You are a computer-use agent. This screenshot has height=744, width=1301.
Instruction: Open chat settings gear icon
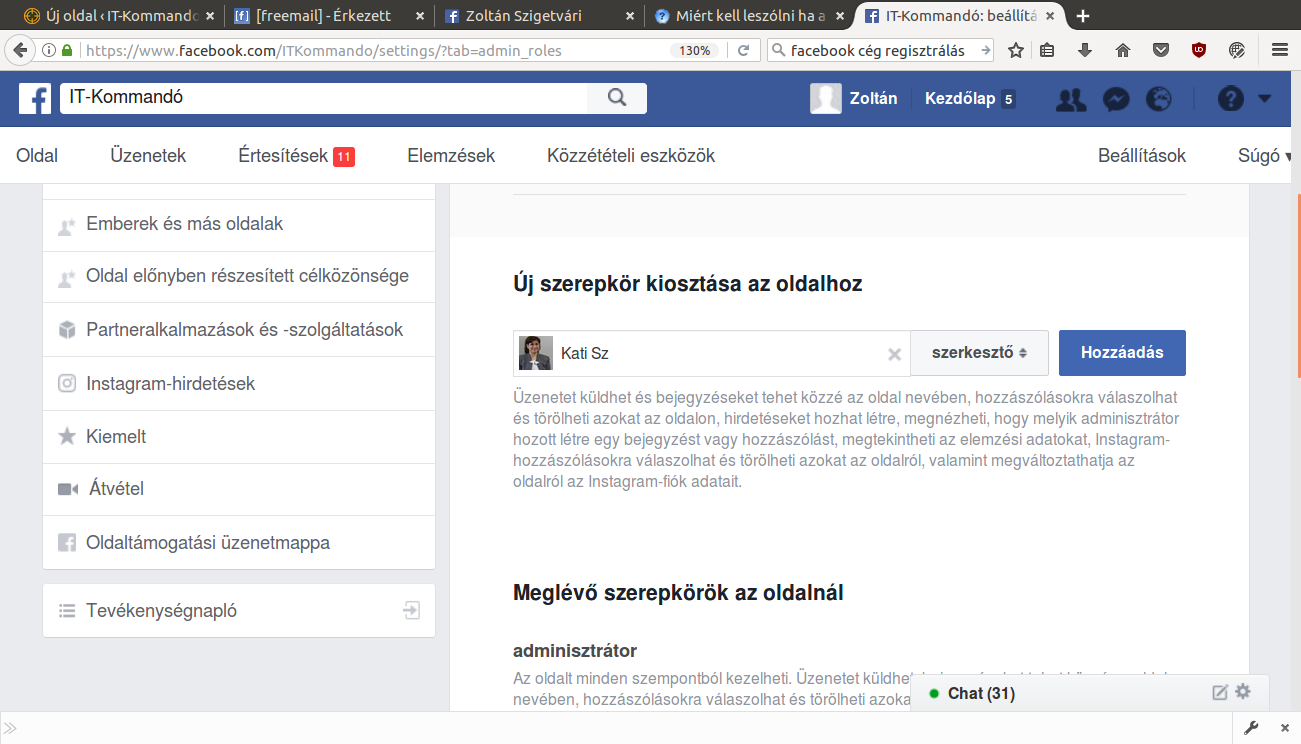pyautogui.click(x=1243, y=692)
